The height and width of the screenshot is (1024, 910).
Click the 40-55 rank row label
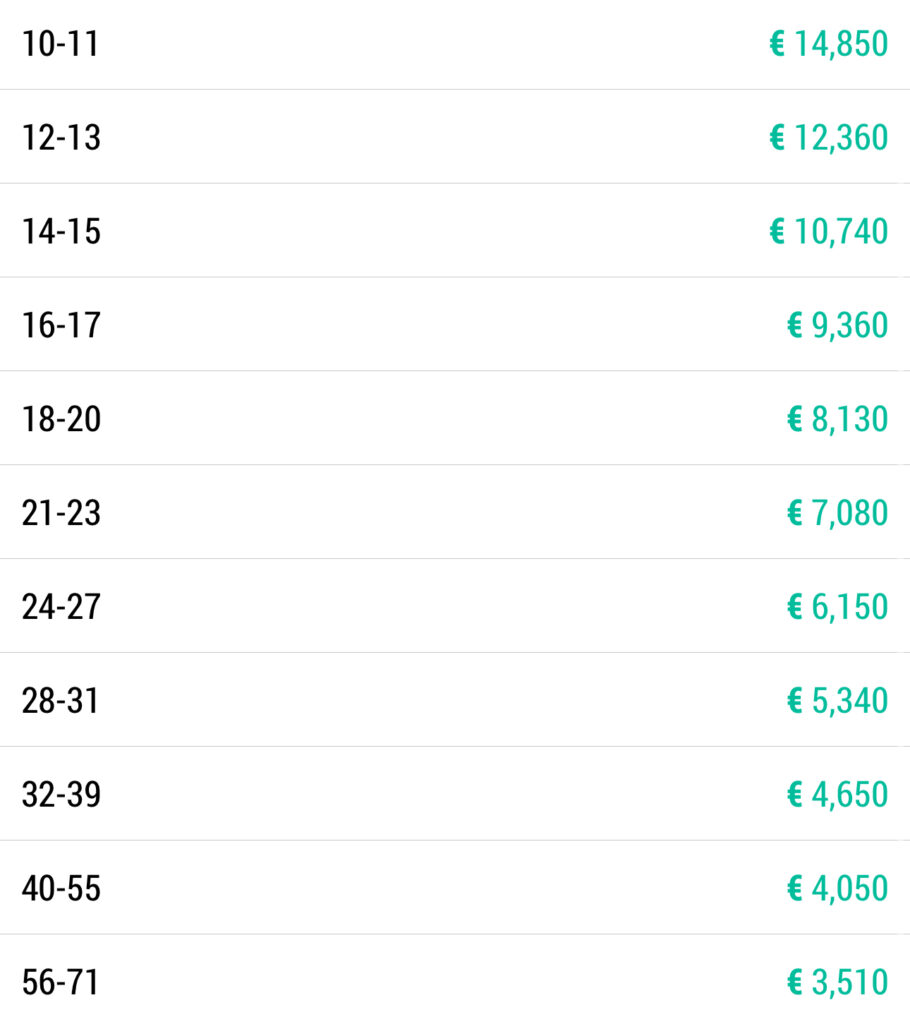tap(61, 889)
